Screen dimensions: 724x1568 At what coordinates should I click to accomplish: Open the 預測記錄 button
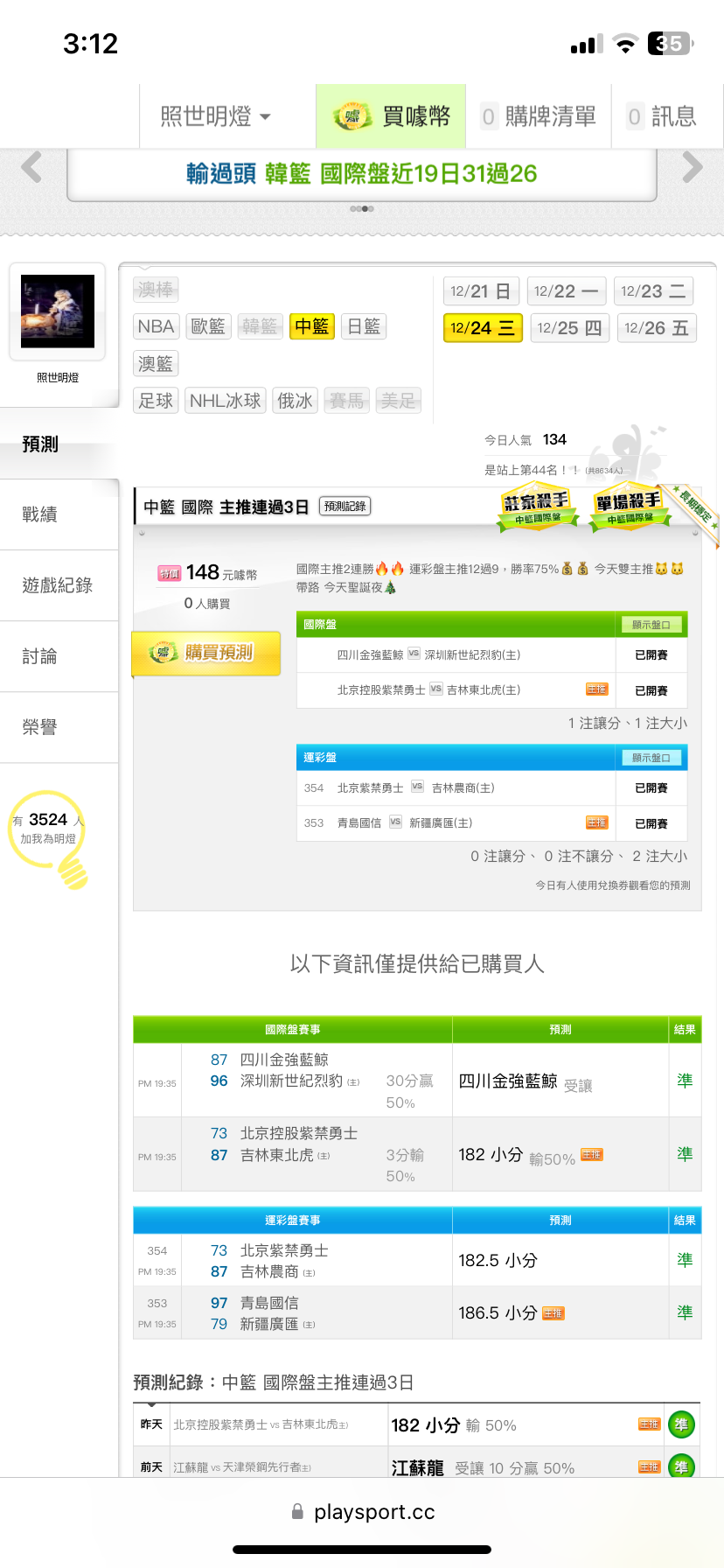pyautogui.click(x=345, y=506)
